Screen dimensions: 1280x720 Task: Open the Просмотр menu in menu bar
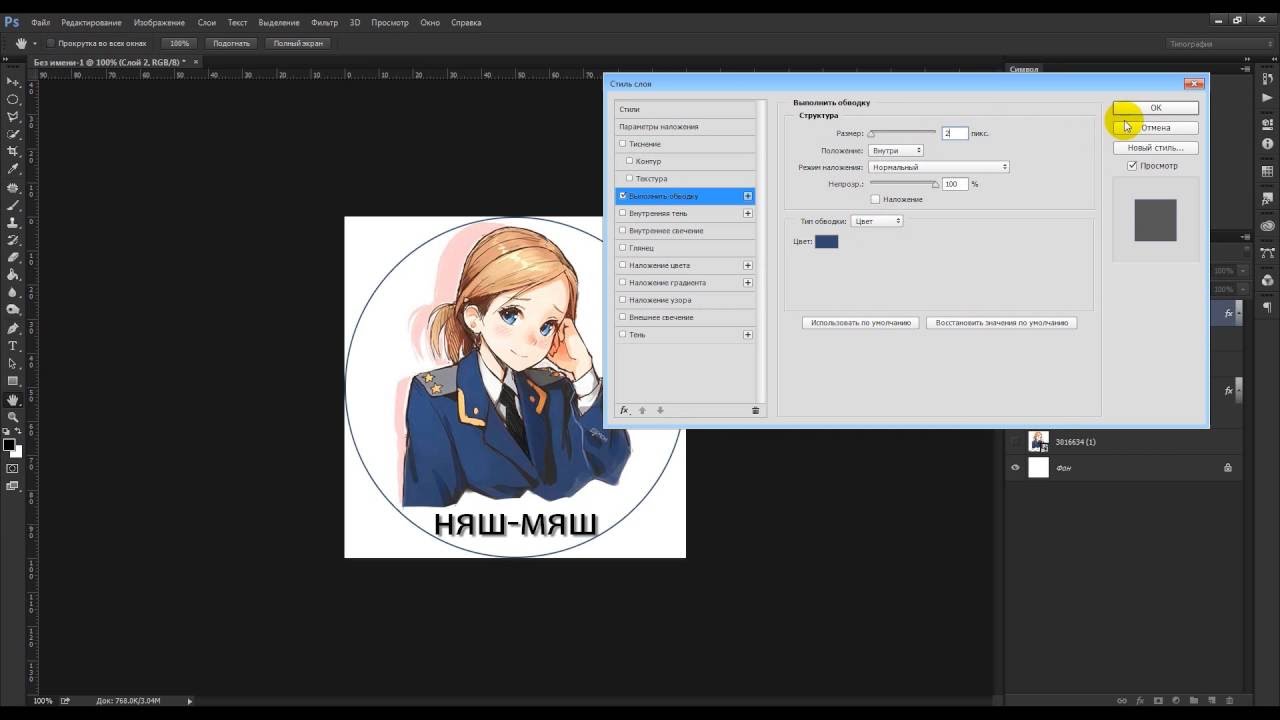390,22
